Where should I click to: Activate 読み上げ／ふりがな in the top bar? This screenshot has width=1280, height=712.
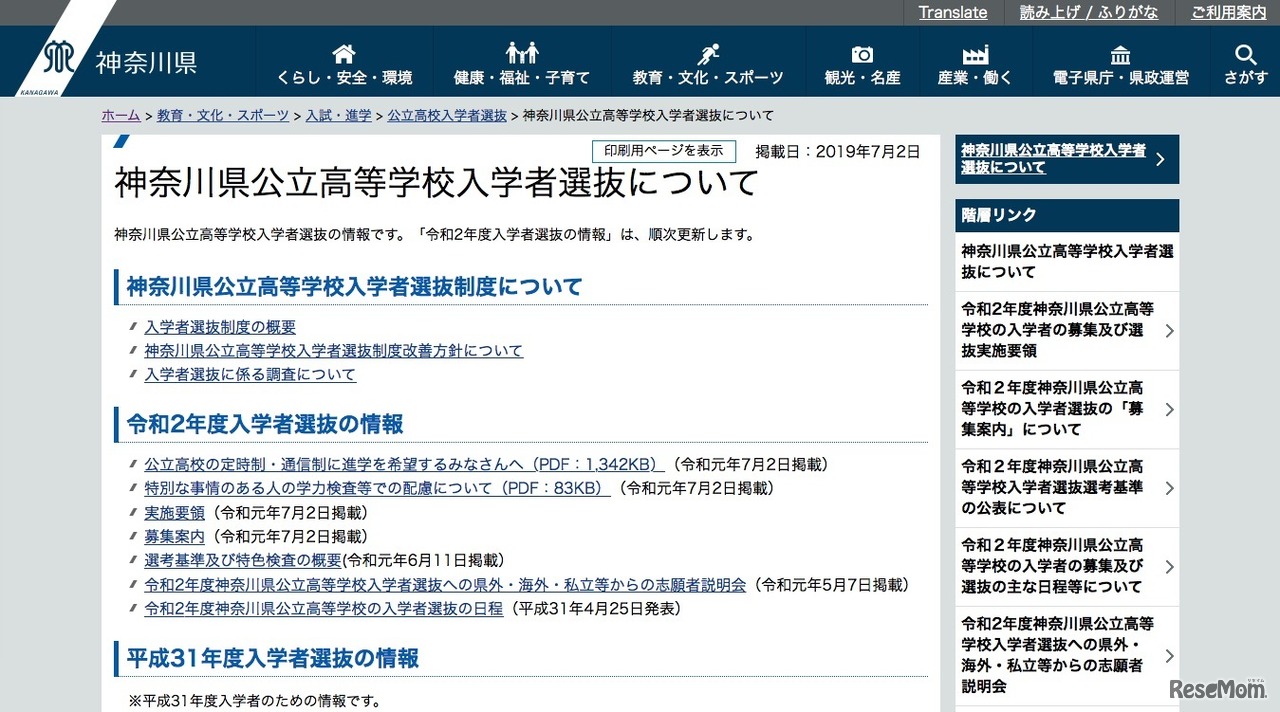tap(1089, 12)
